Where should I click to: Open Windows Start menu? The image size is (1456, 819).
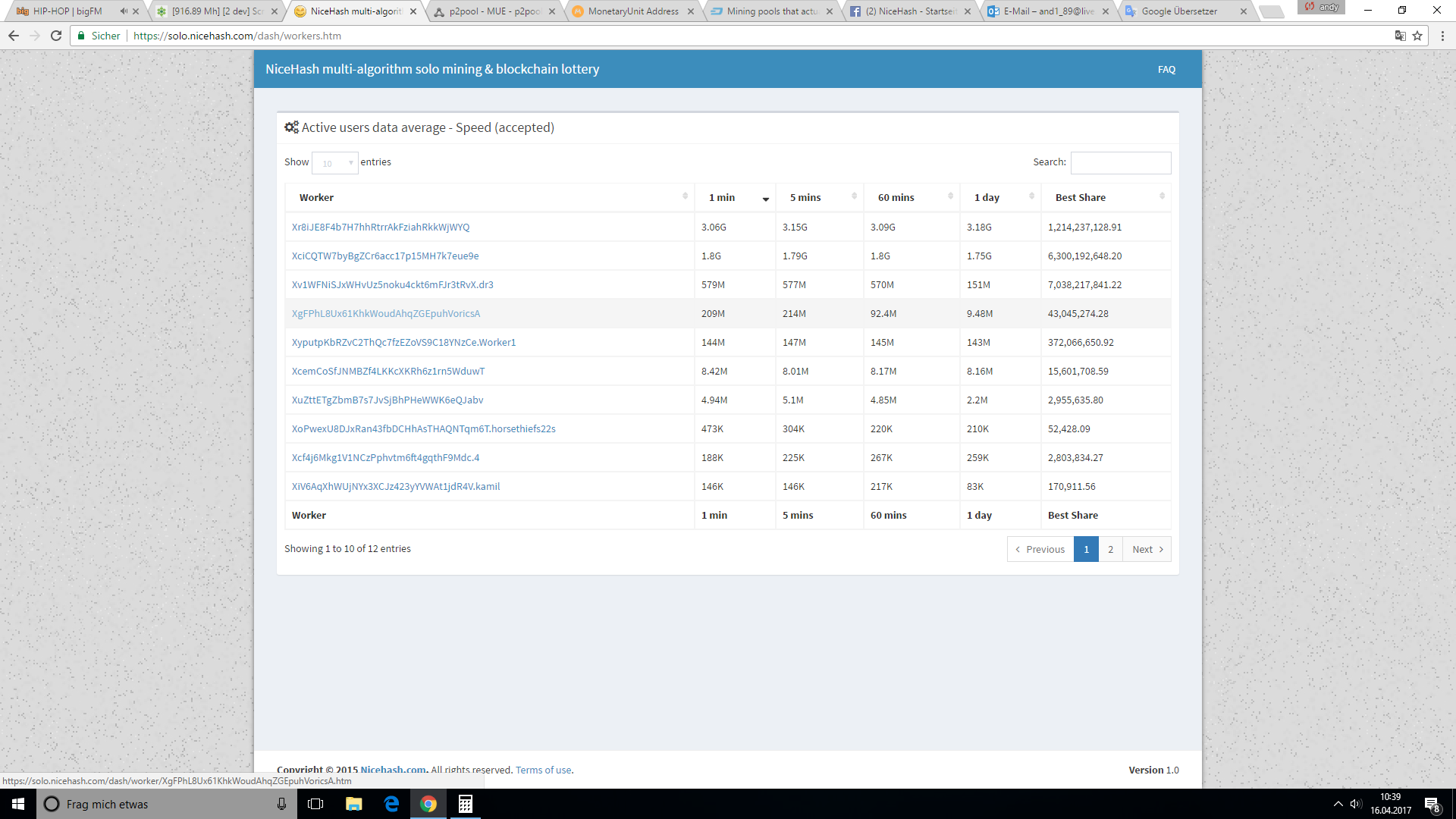pos(18,804)
